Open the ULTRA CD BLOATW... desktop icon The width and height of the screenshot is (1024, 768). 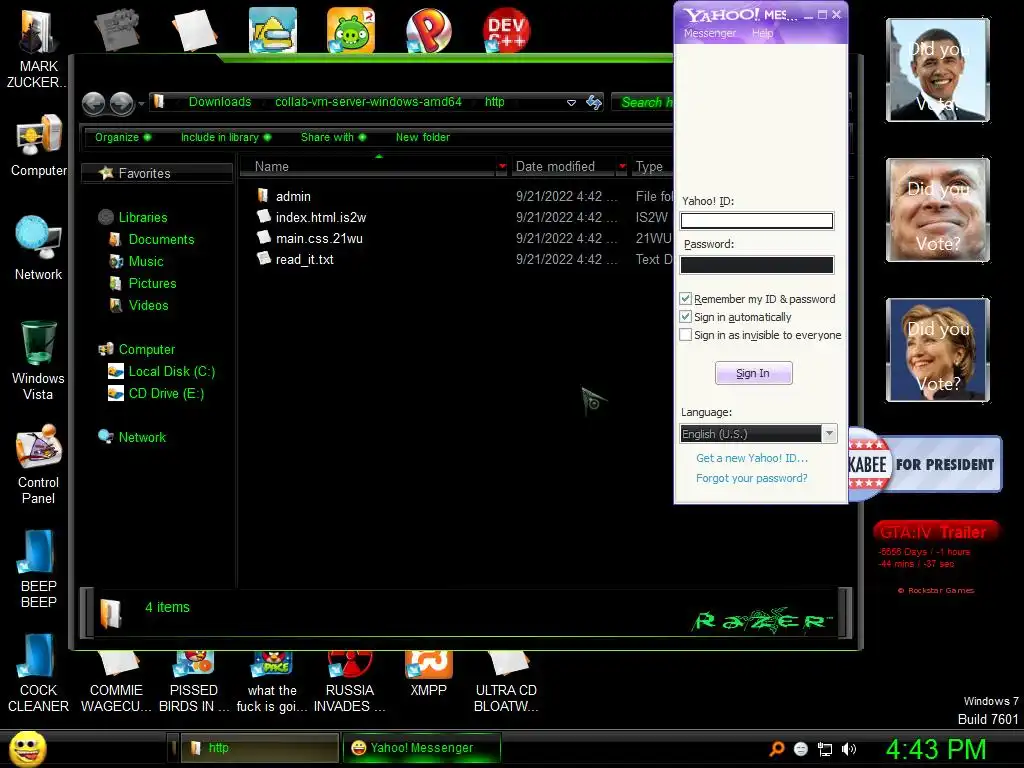pos(506,682)
